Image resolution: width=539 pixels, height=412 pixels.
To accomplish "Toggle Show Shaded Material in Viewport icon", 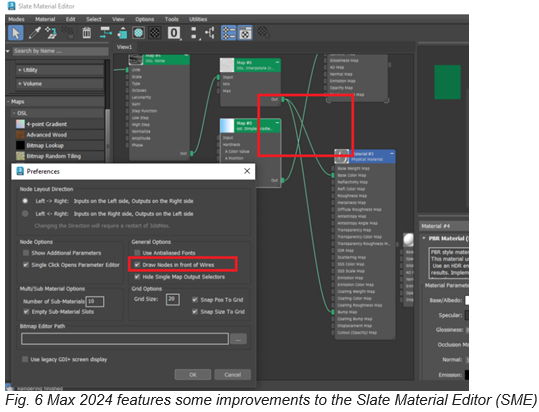I will coord(138,33).
